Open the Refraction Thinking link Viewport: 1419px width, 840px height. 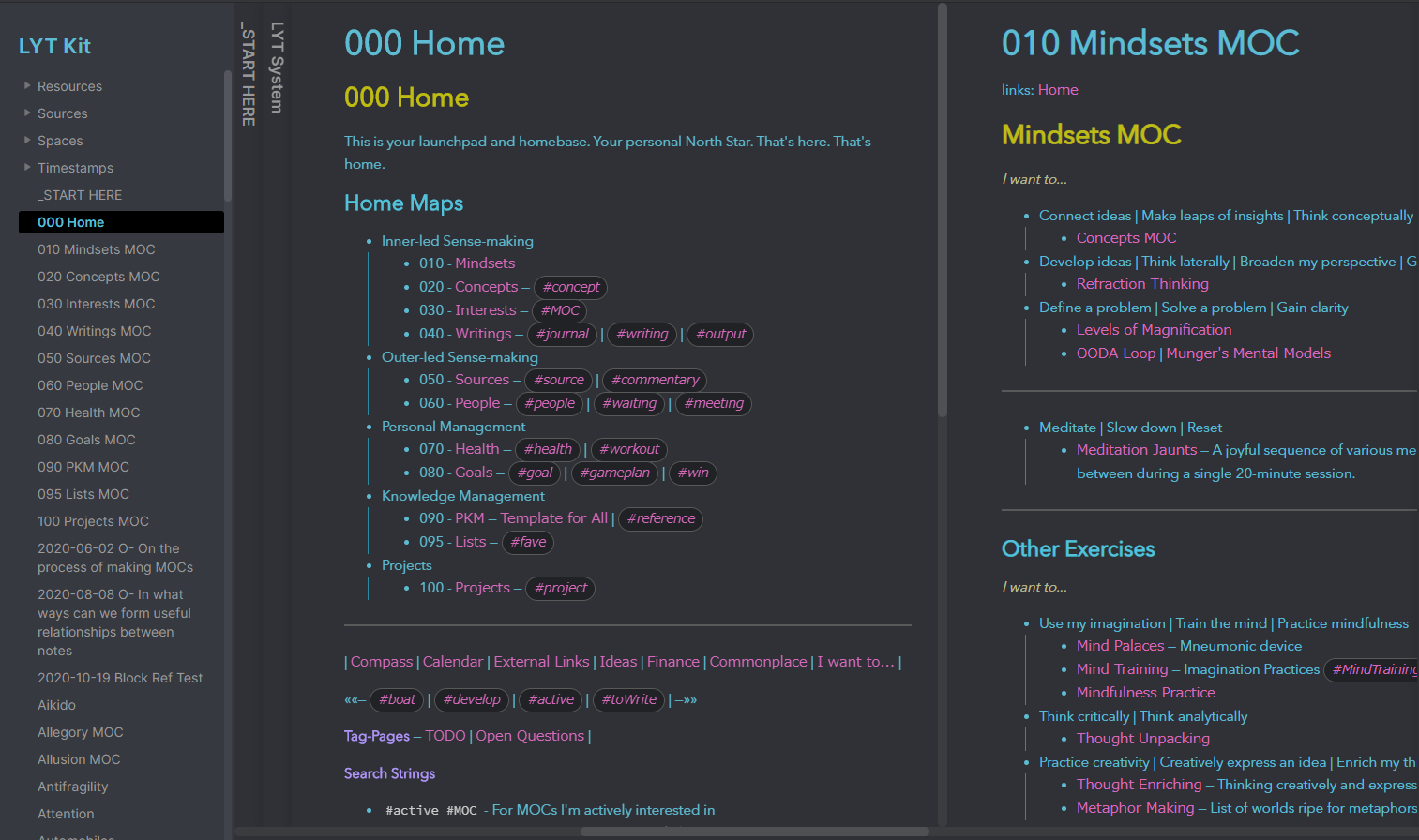pyautogui.click(x=1141, y=284)
